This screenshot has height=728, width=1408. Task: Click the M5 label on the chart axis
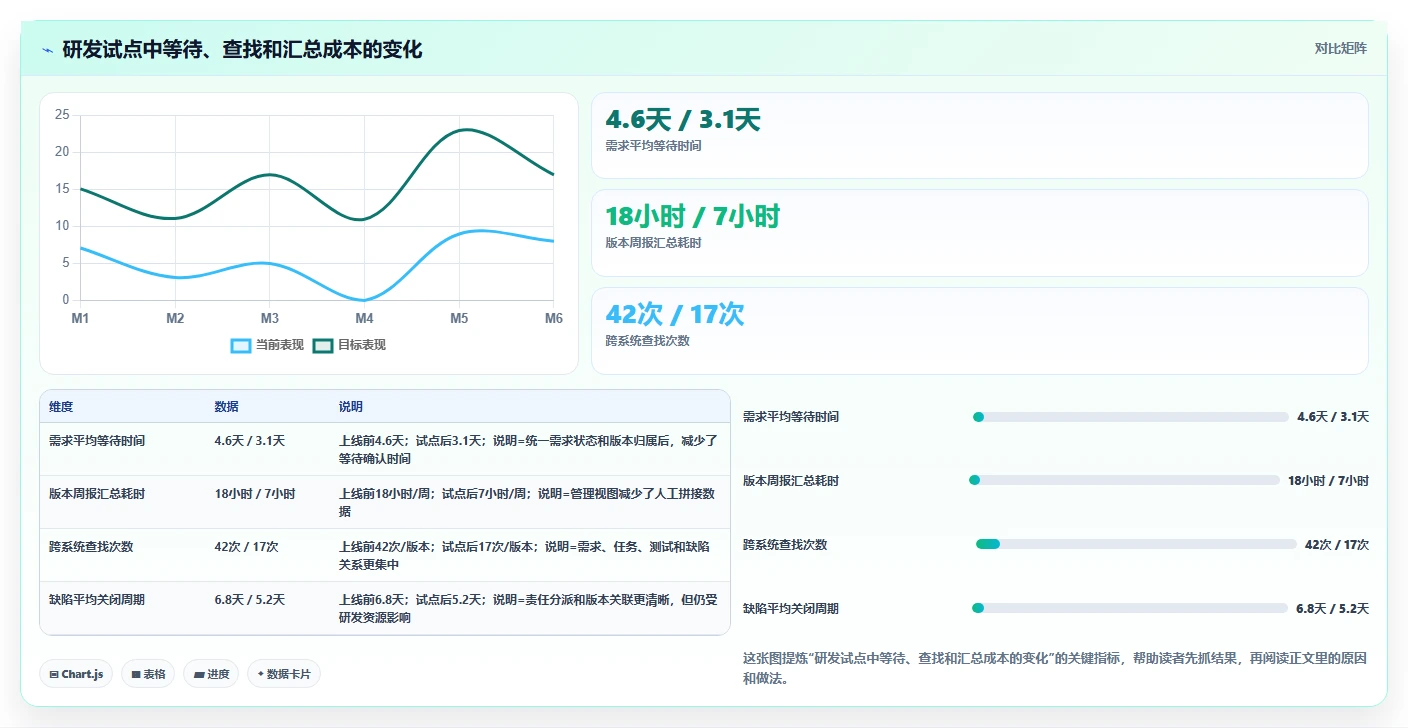tap(459, 318)
